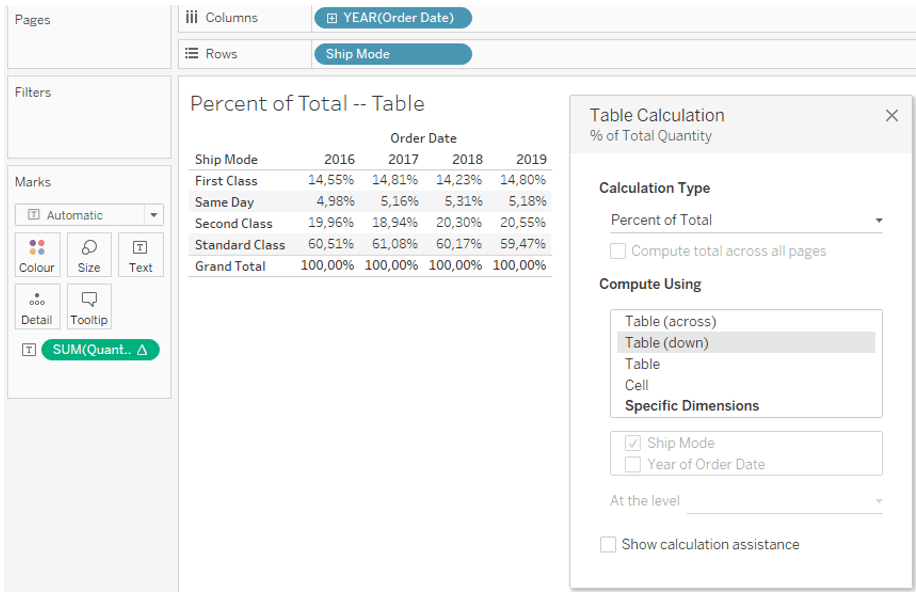Enable Compute total across all pages
This screenshot has width=916, height=595.
coord(617,251)
